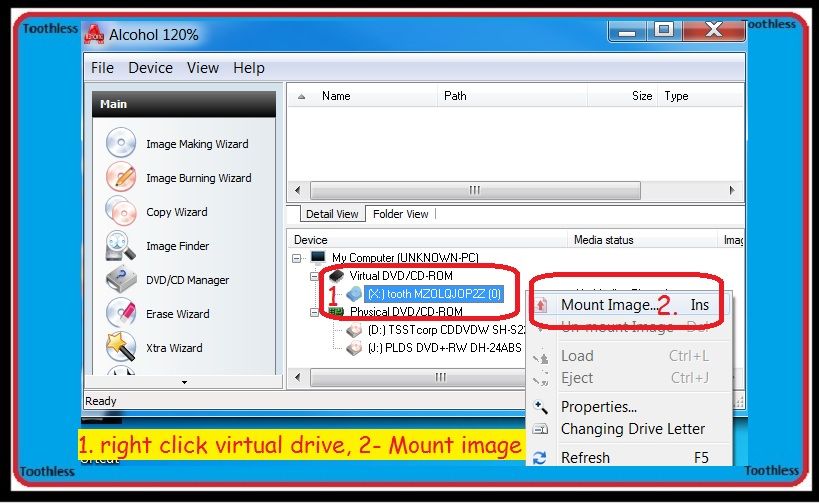Click the Erase Wizard label
The image size is (819, 504).
(x=178, y=314)
